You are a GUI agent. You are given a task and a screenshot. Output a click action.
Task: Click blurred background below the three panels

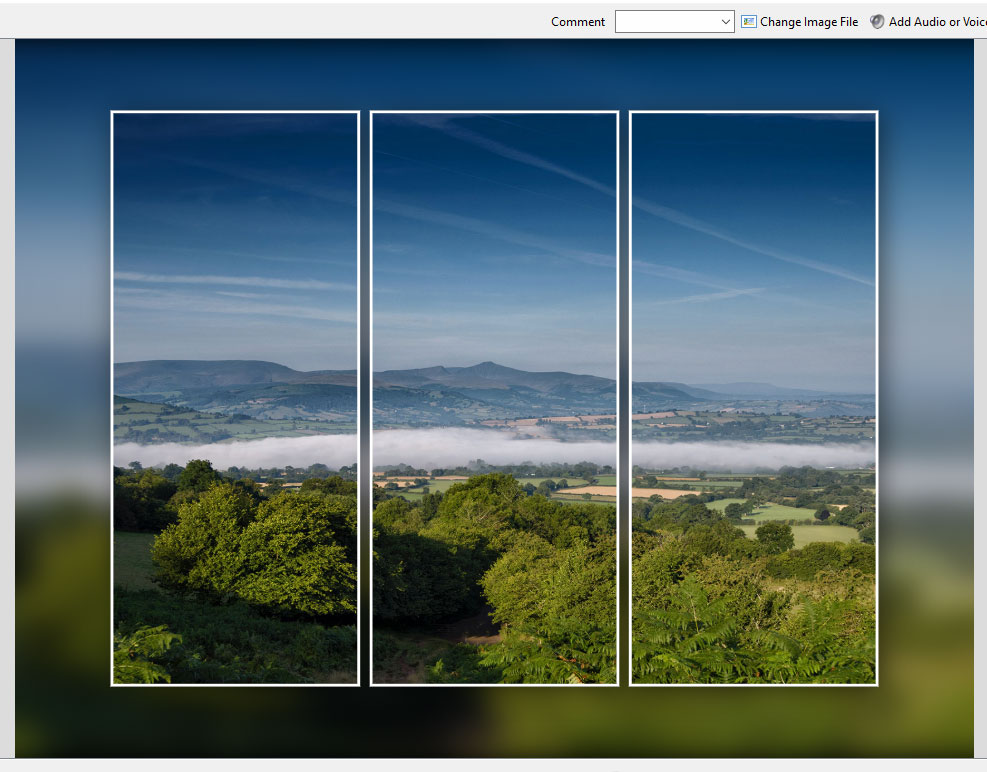pos(494,722)
